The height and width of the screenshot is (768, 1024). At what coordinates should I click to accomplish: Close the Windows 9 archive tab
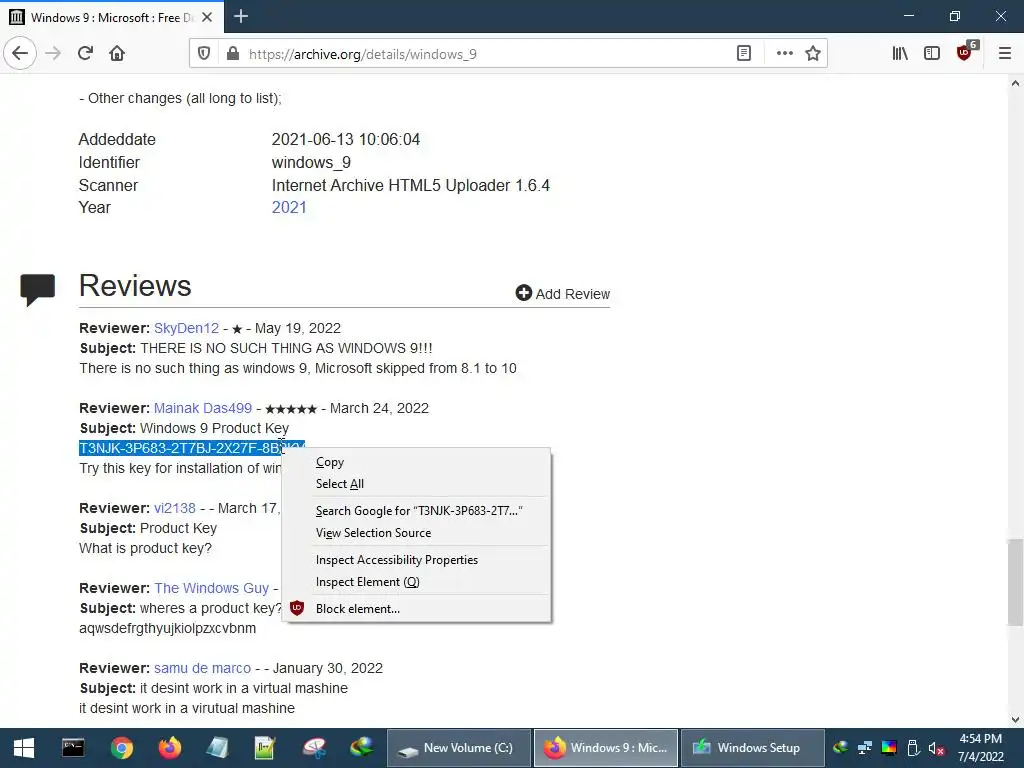click(207, 17)
